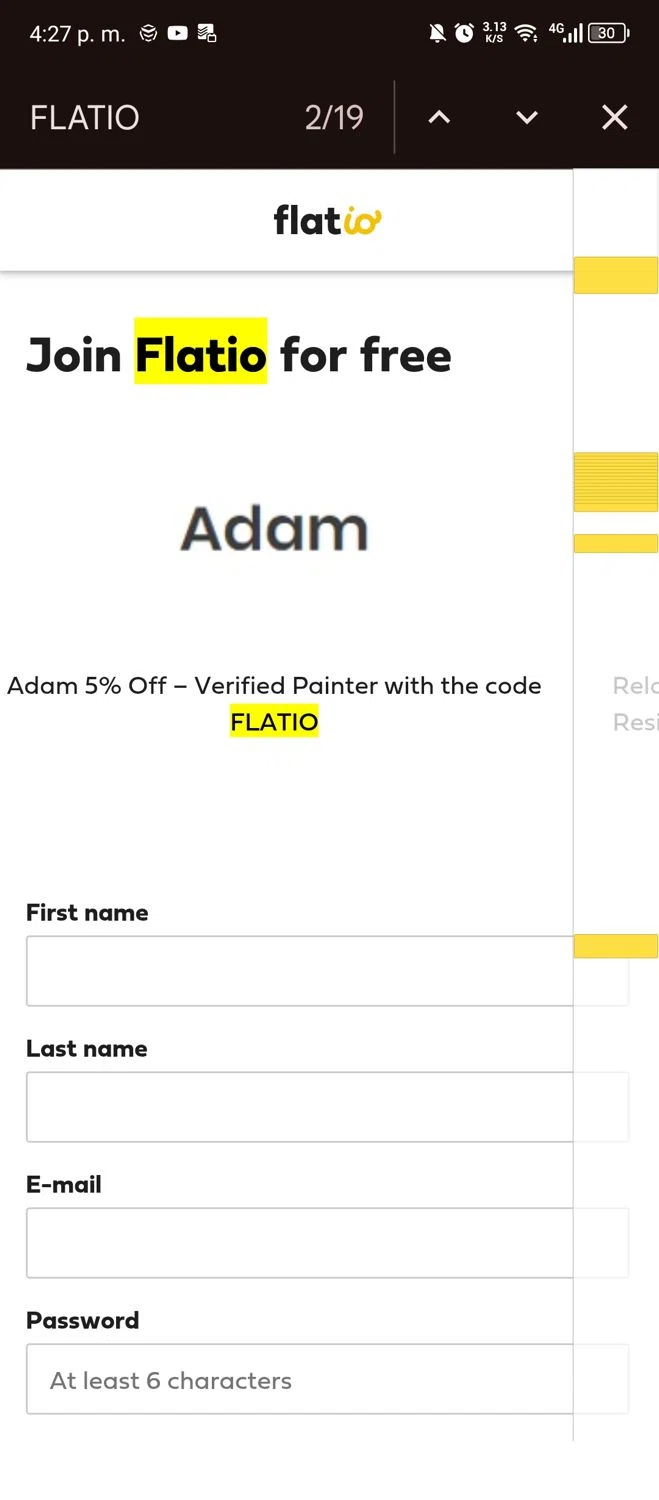
Task: Focus the E-mail field
Action: click(x=327, y=1243)
